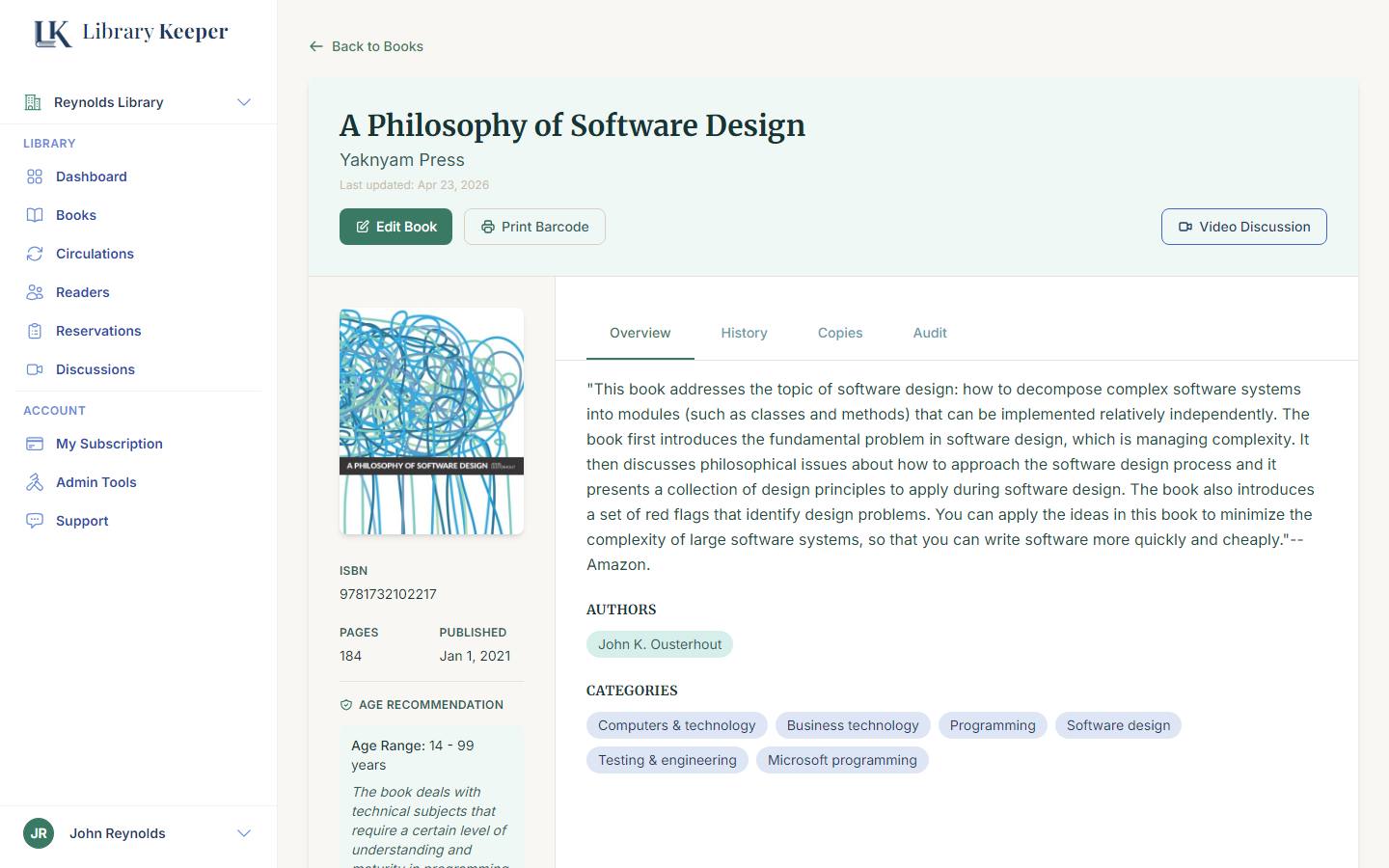Start a Video Discussion
Image resolution: width=1389 pixels, height=868 pixels.
tap(1244, 227)
